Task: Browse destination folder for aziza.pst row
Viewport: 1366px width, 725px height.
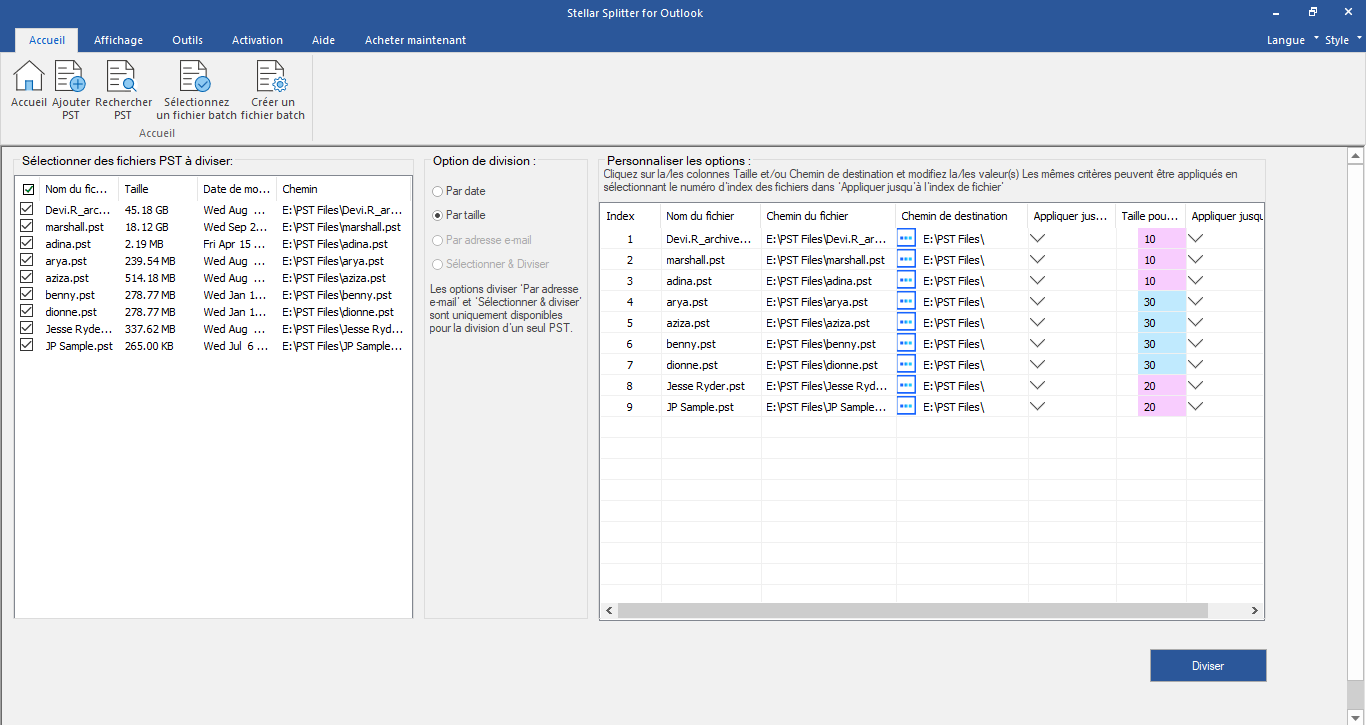Action: coord(906,323)
